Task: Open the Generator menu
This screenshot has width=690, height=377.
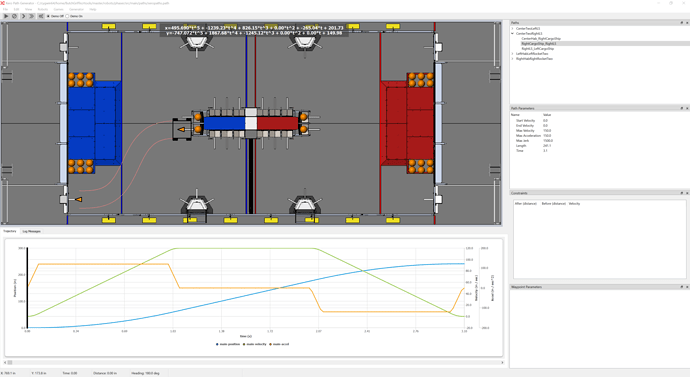Action: [77, 9]
